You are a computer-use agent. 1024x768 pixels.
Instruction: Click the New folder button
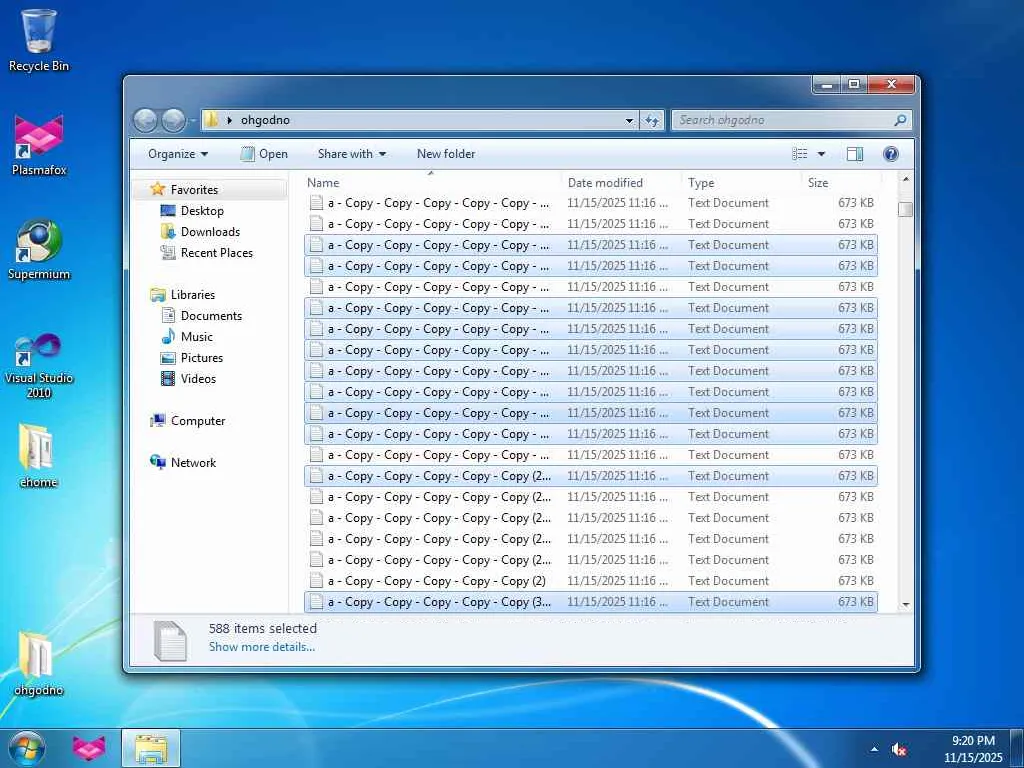(446, 154)
